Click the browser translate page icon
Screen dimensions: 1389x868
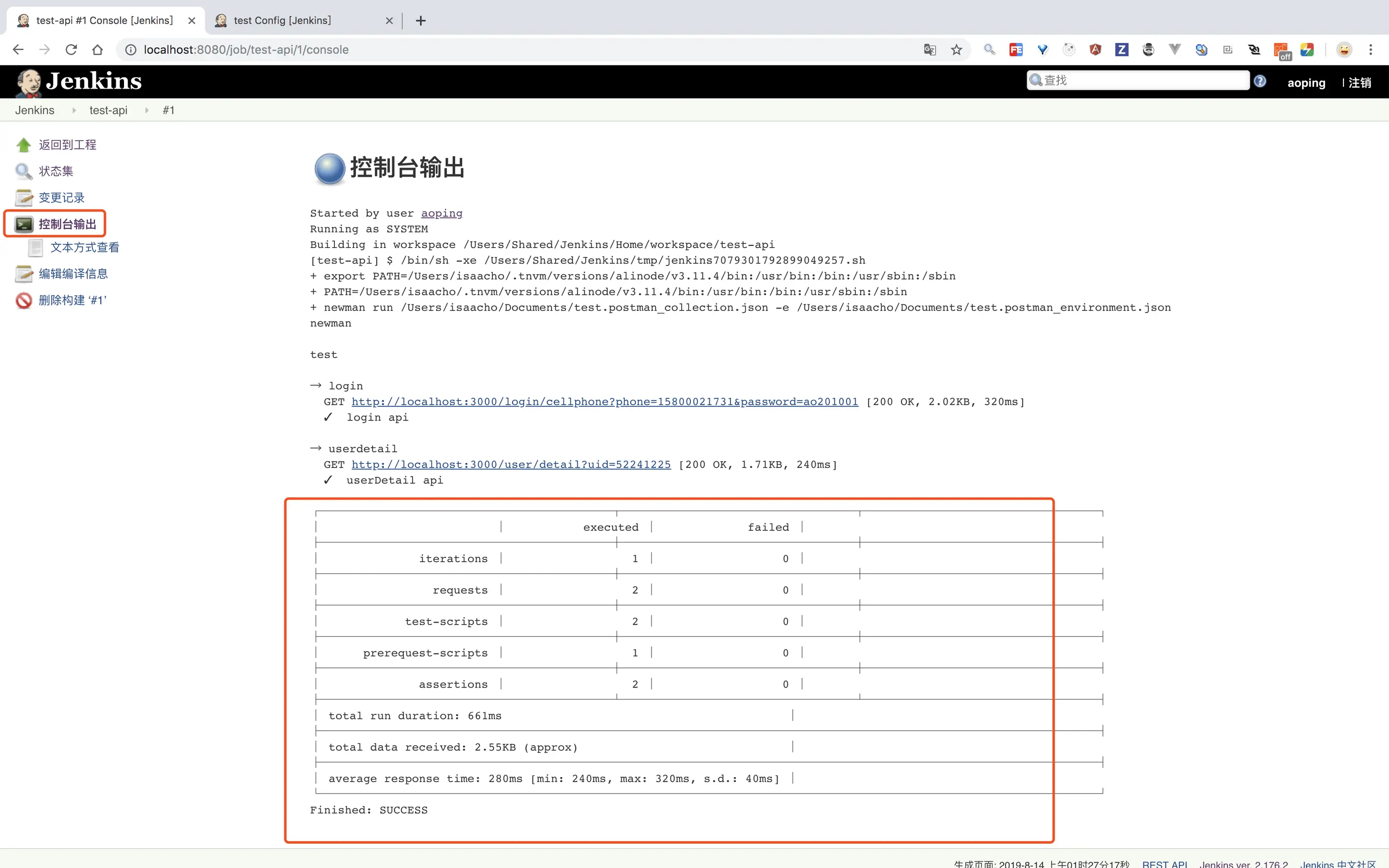click(930, 50)
